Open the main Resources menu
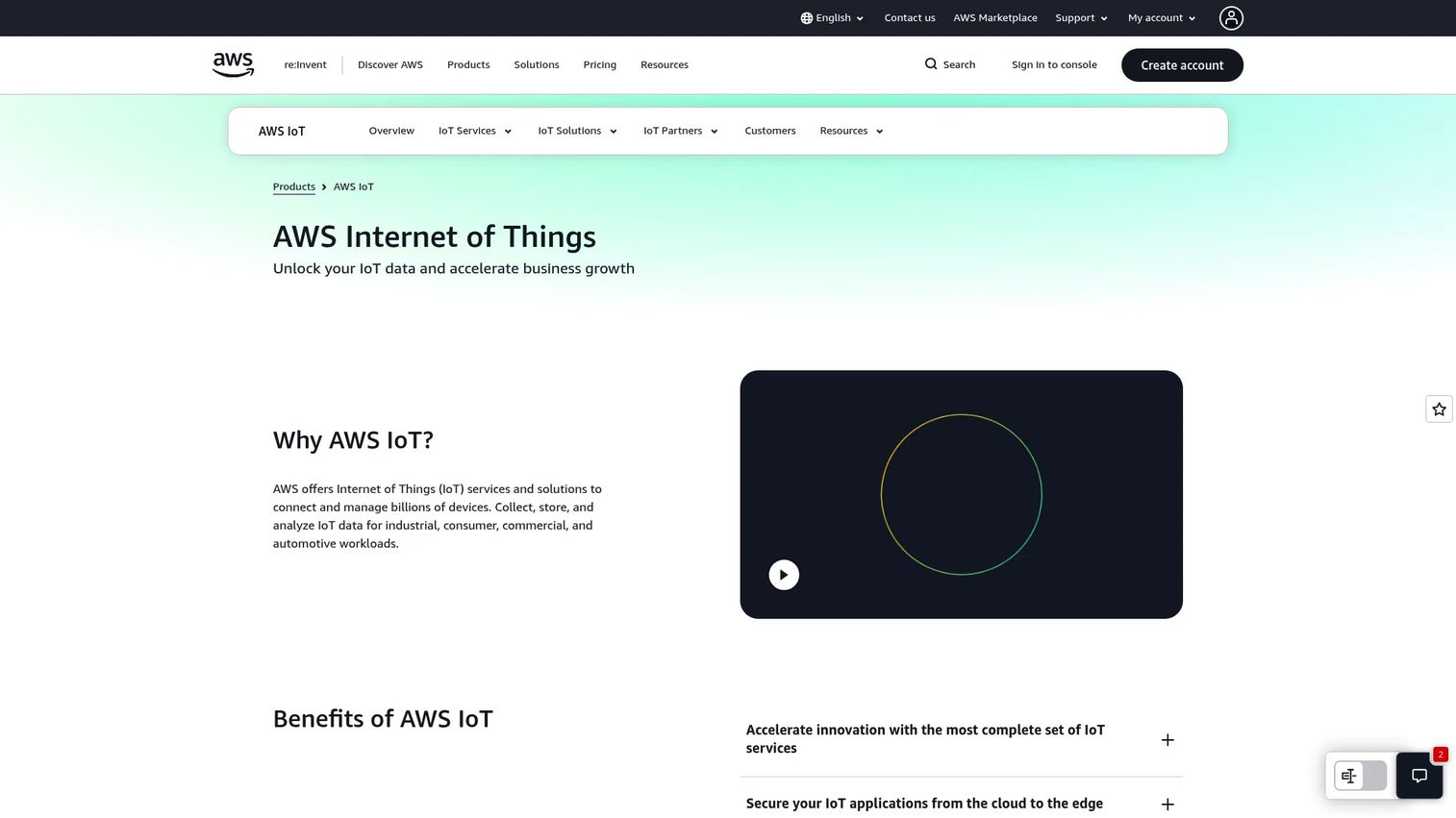The width and height of the screenshot is (1456, 818). [665, 64]
